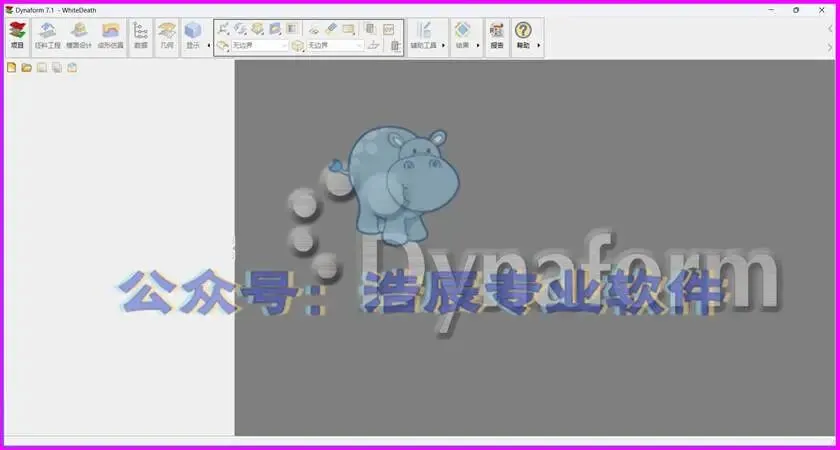
Task: Expand the arrow beside 帮助
Action: [538, 46]
